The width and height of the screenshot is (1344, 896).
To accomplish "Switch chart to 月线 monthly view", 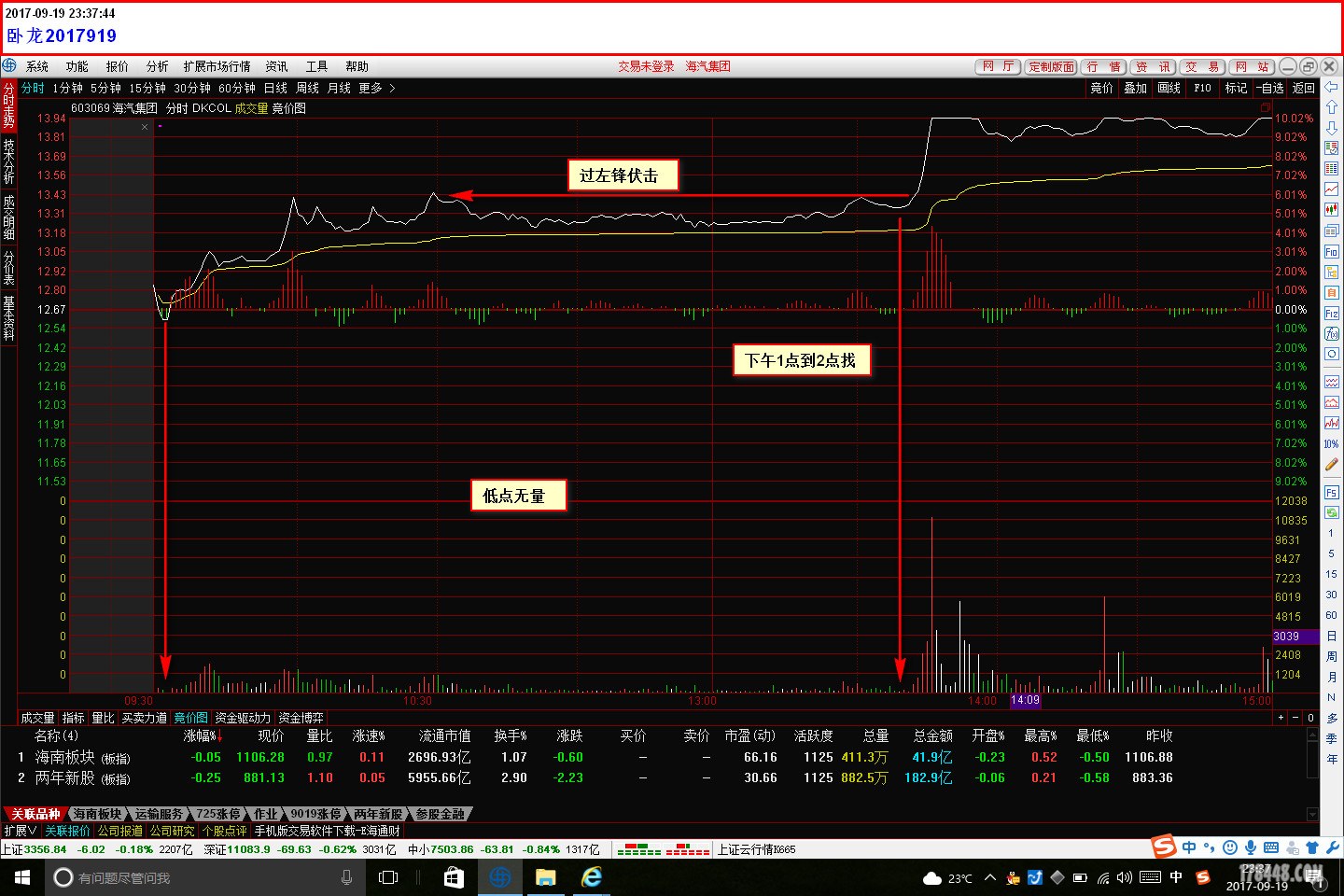I will pyautogui.click(x=339, y=88).
